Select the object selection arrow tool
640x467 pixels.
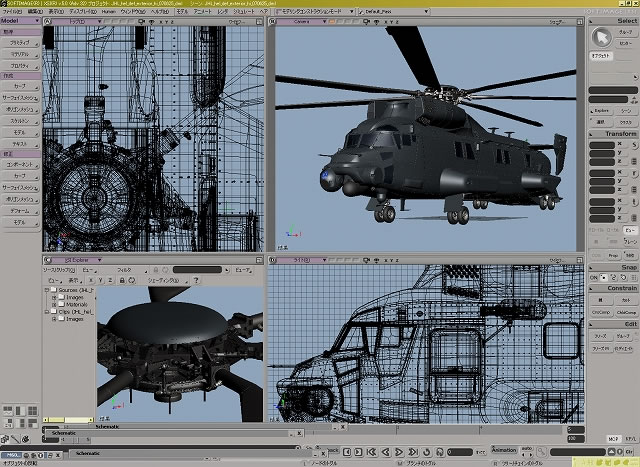[x=601, y=37]
